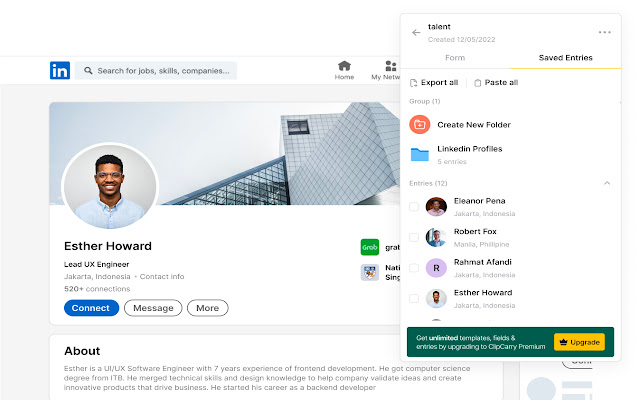Viewport: 640px width, 400px height.
Task: Click the Entries (12) section label
Action: coord(428,183)
